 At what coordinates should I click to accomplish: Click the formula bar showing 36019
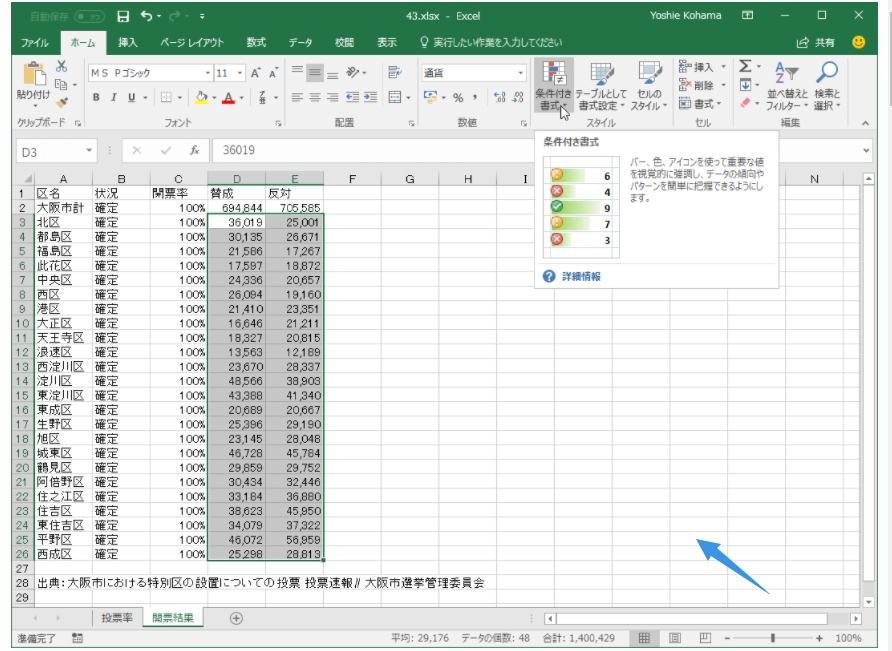[540, 150]
